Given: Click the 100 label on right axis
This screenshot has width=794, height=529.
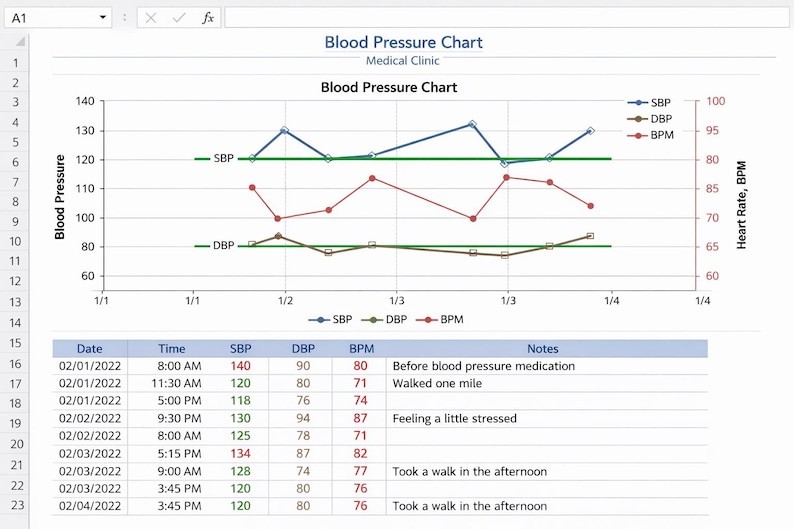Looking at the screenshot, I should (716, 101).
